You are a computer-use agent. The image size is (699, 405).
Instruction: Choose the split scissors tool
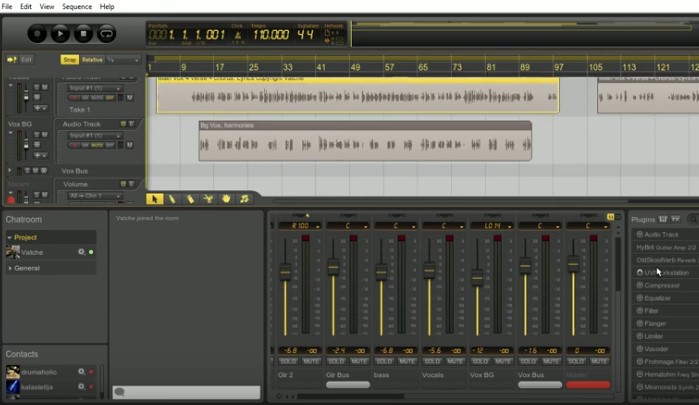coord(207,199)
